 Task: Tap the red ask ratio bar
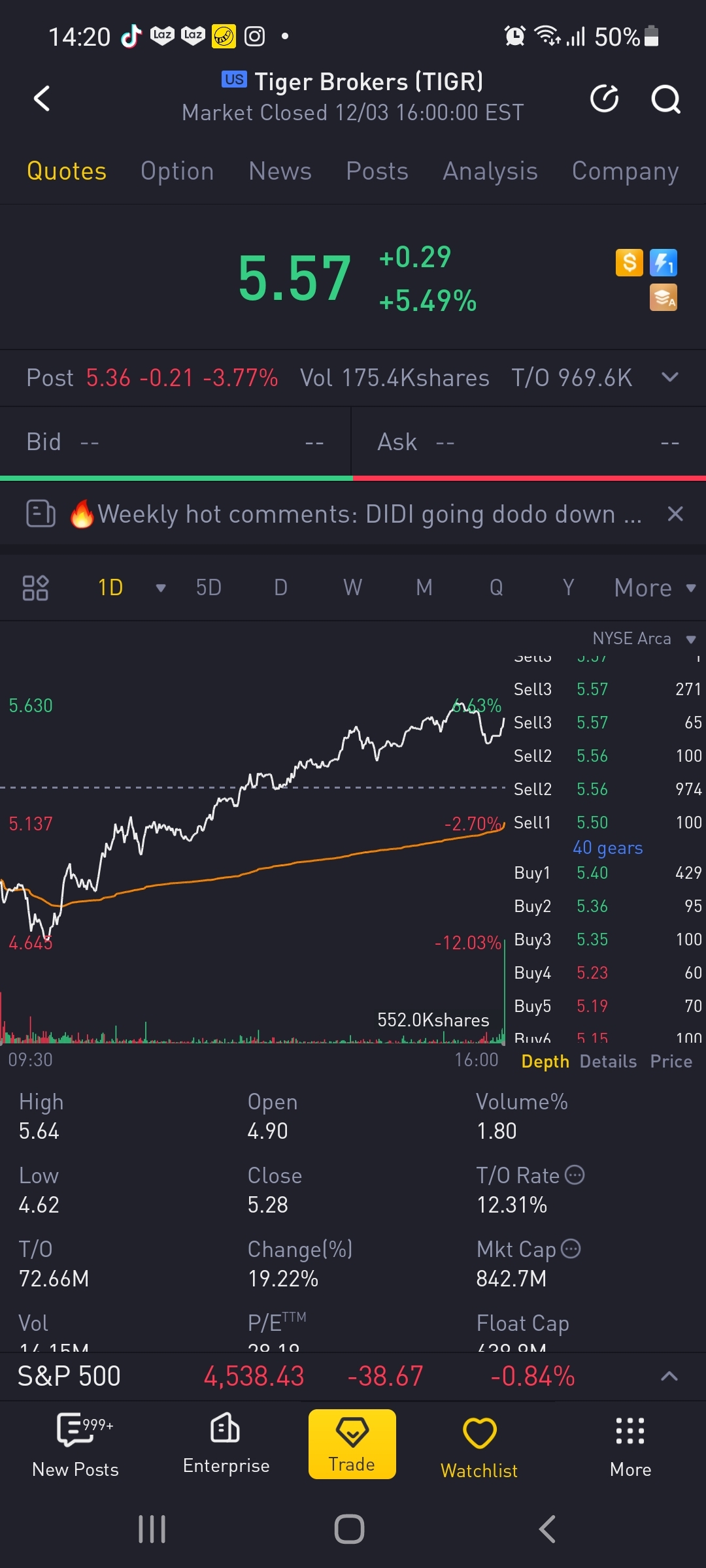tap(529, 478)
